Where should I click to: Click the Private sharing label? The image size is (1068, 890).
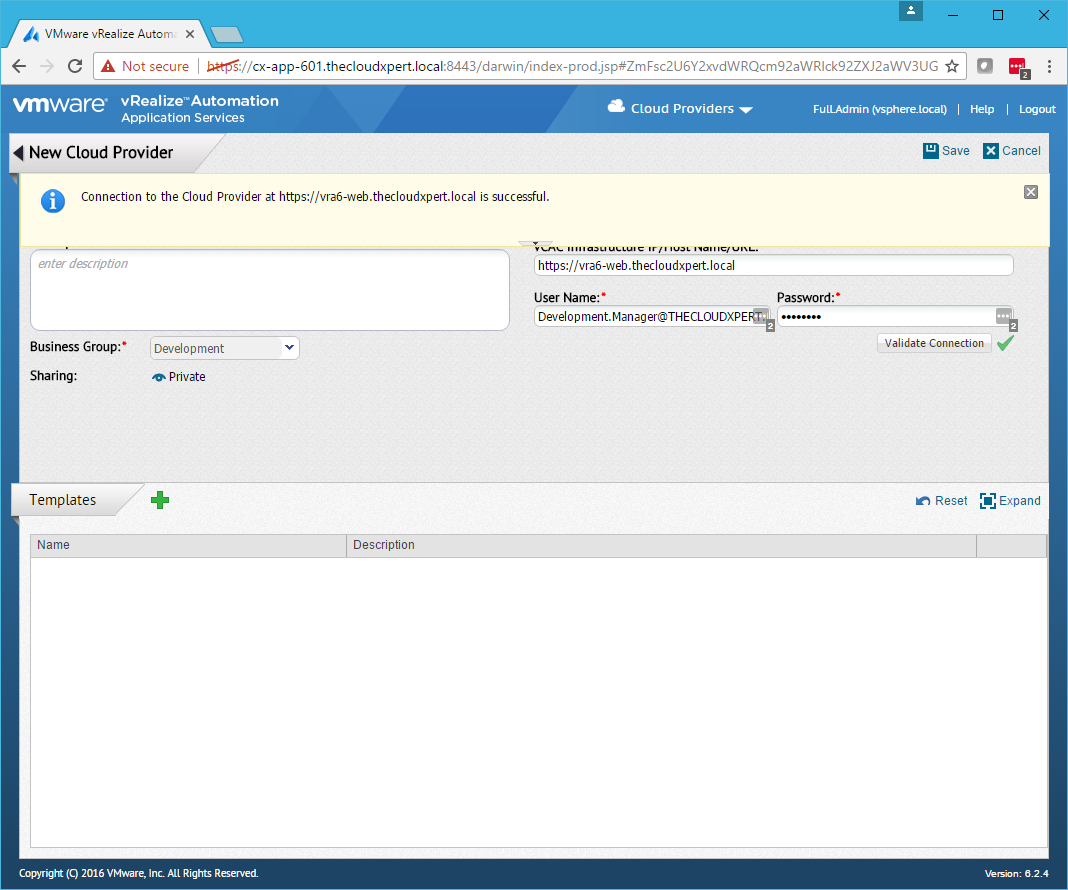[187, 377]
